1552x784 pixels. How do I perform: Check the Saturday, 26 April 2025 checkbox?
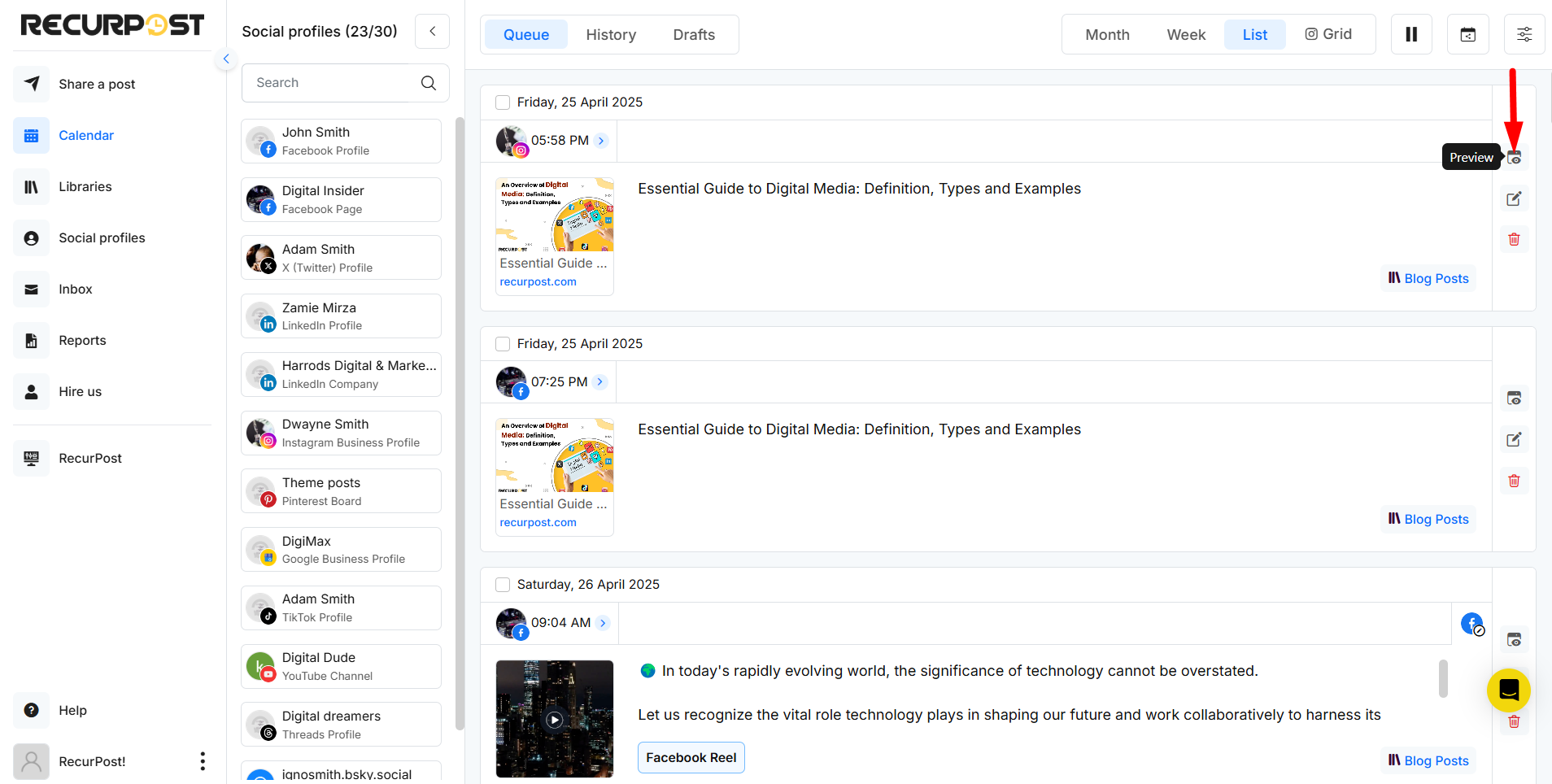tap(503, 585)
